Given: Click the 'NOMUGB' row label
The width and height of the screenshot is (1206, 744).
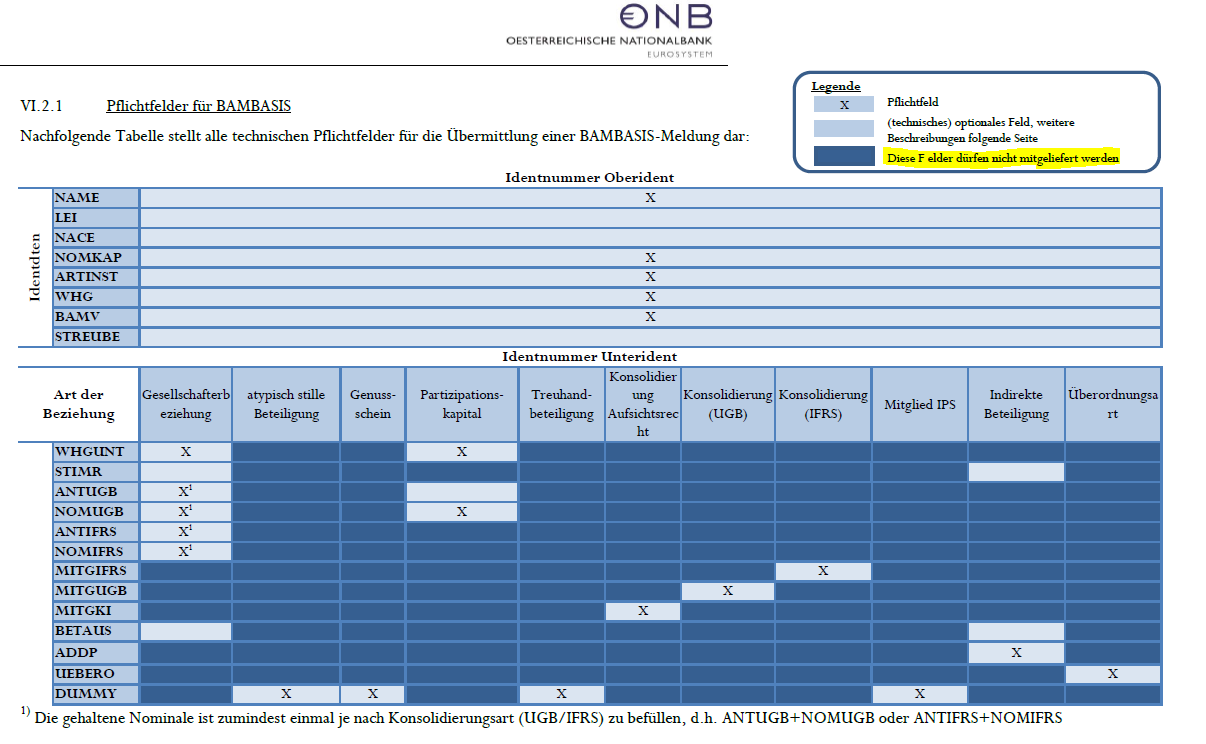Looking at the screenshot, I should [x=96, y=512].
